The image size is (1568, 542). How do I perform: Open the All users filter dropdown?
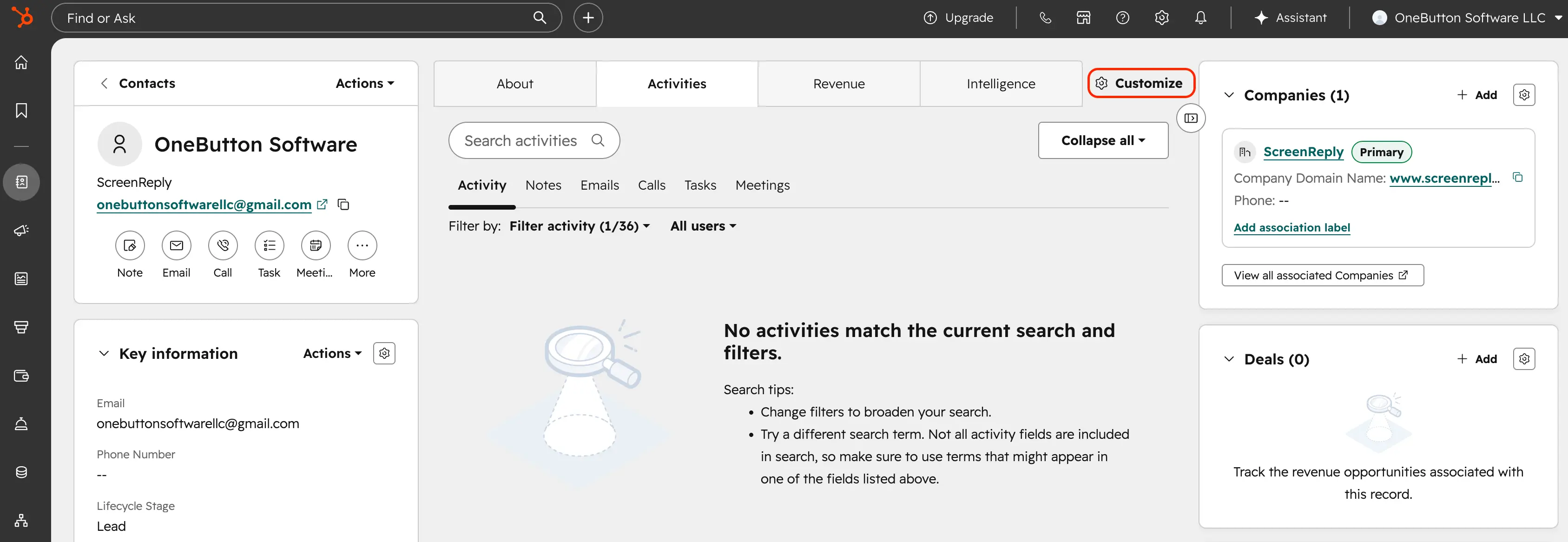click(703, 226)
